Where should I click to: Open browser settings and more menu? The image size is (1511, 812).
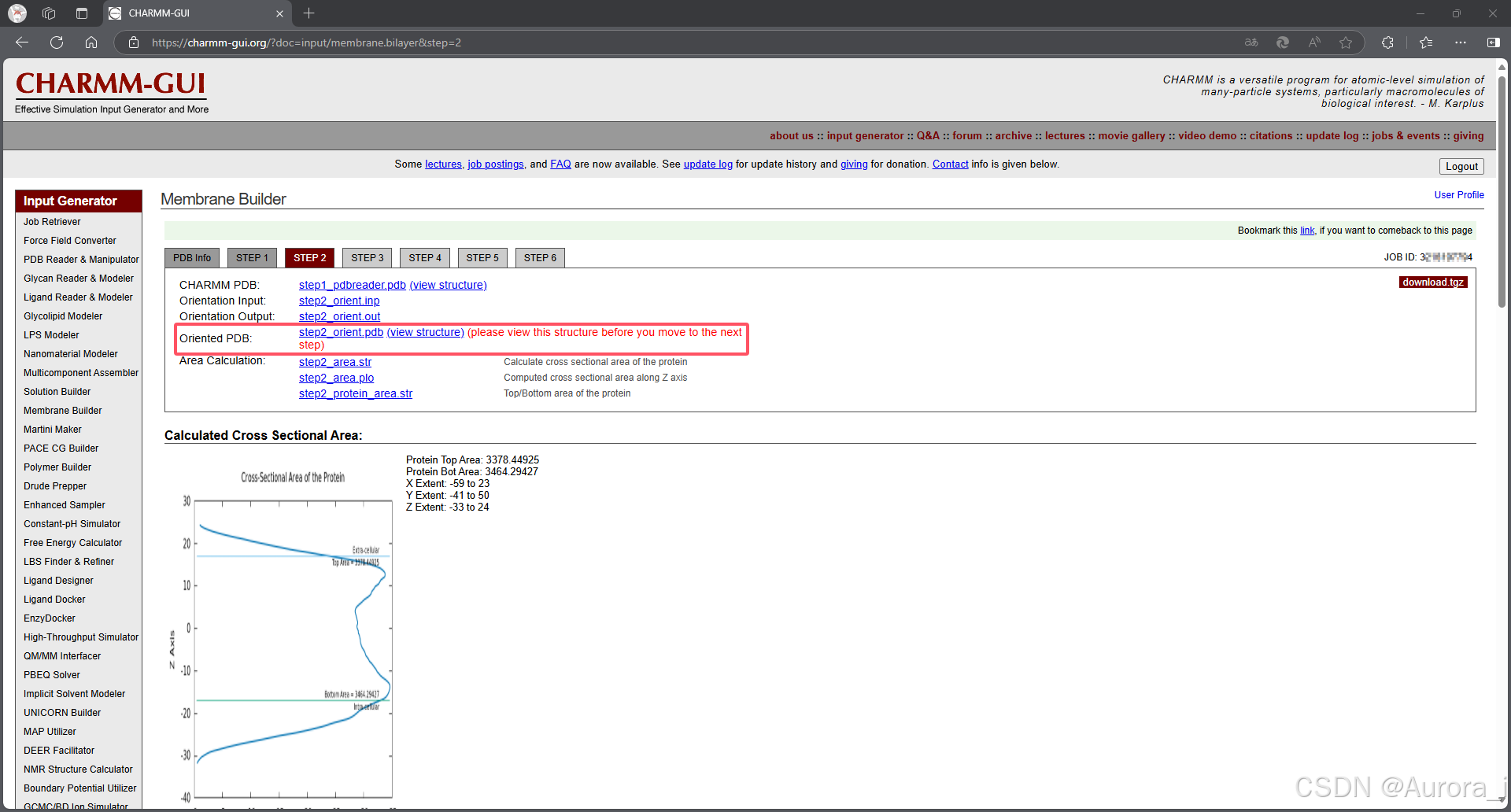[1461, 42]
